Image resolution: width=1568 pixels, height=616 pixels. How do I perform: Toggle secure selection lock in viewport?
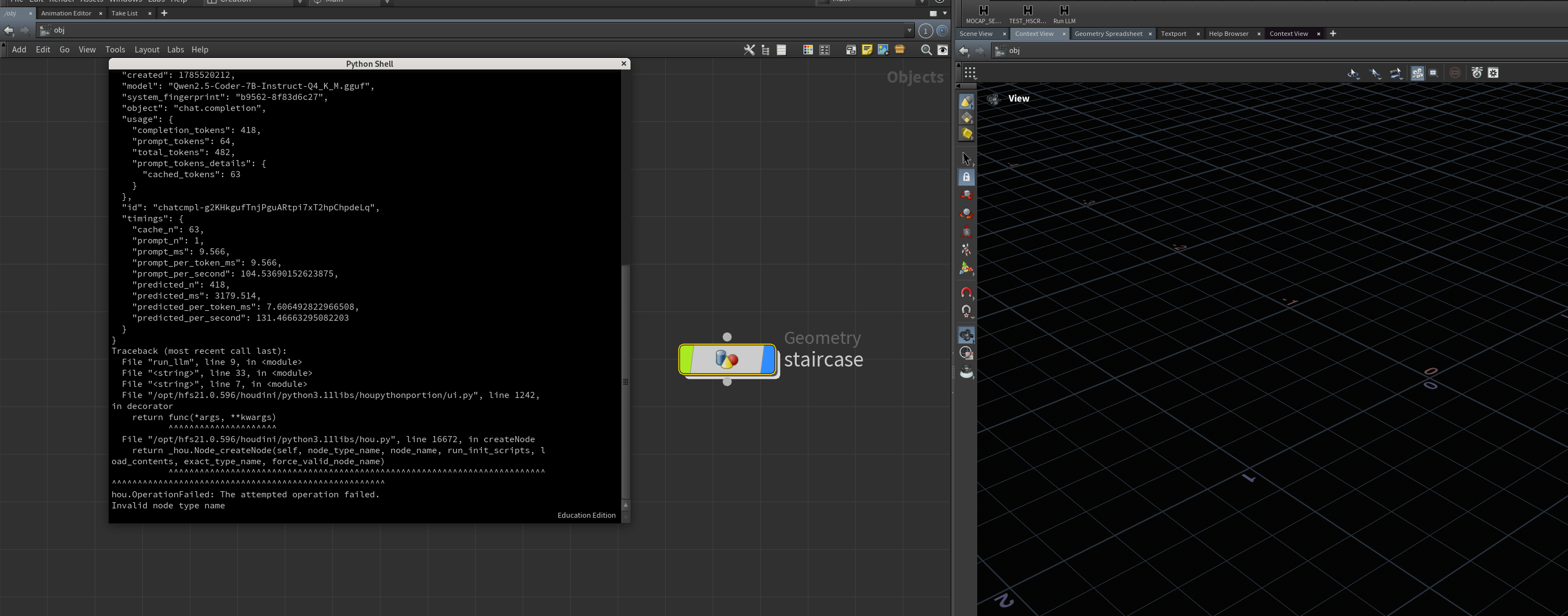966,177
